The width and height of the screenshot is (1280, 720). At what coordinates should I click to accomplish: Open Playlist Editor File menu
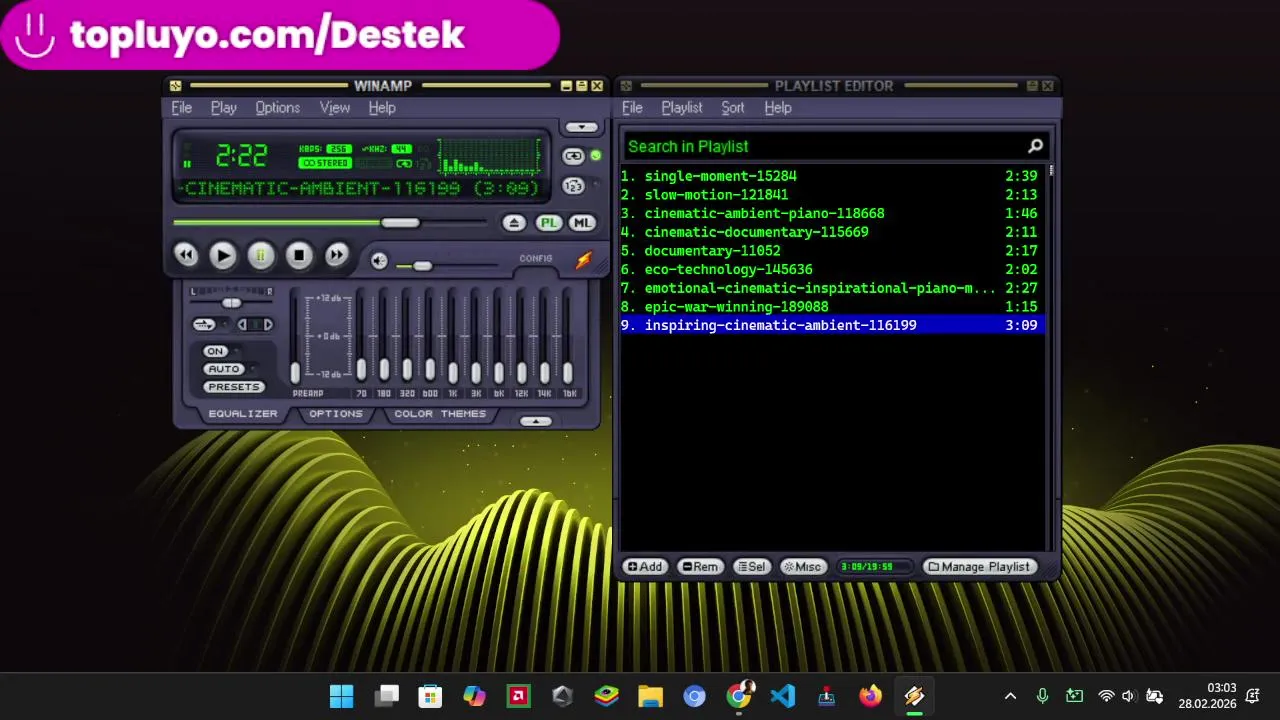tap(633, 108)
